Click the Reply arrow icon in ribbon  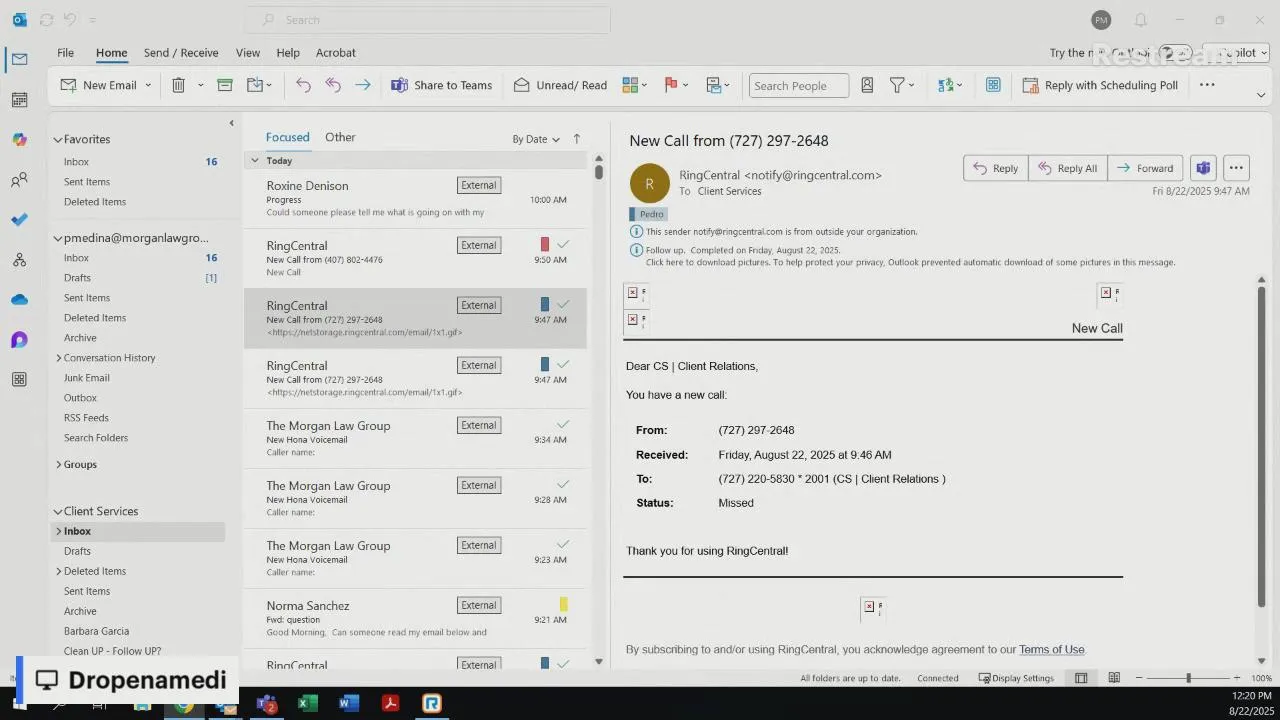pos(303,85)
